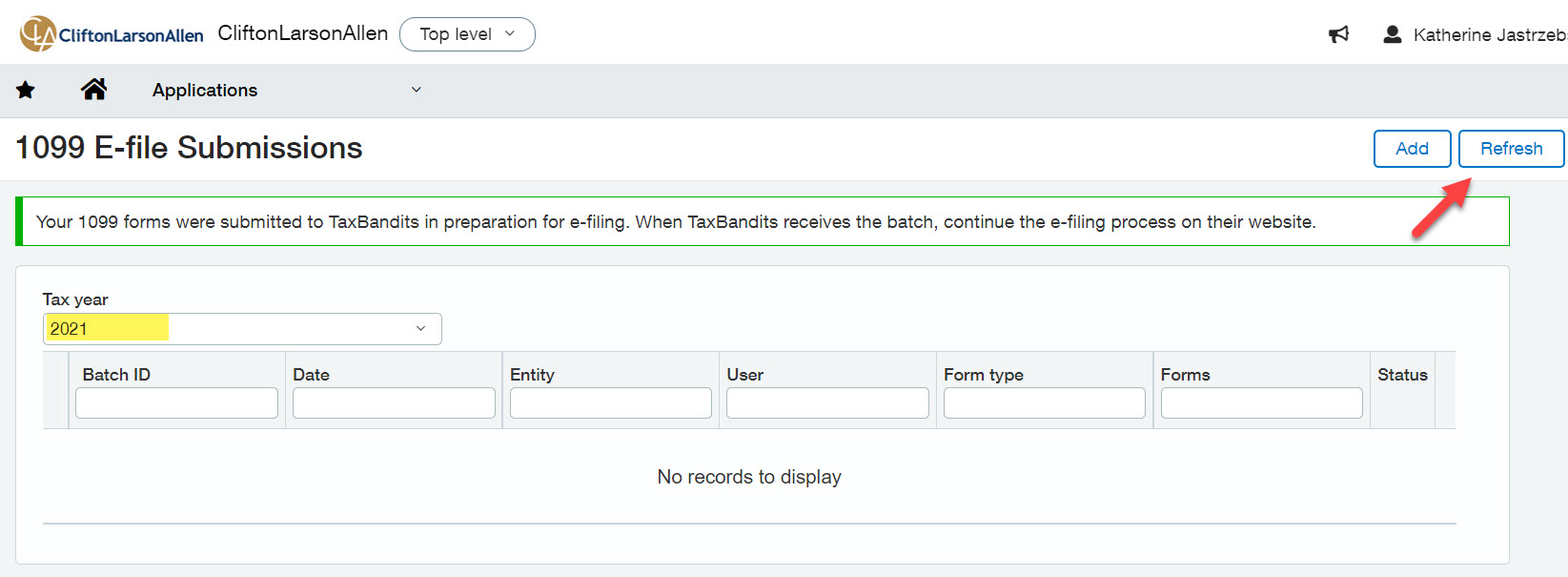1568x577 pixels.
Task: Sort by the Batch ID column header
Action: (x=116, y=375)
